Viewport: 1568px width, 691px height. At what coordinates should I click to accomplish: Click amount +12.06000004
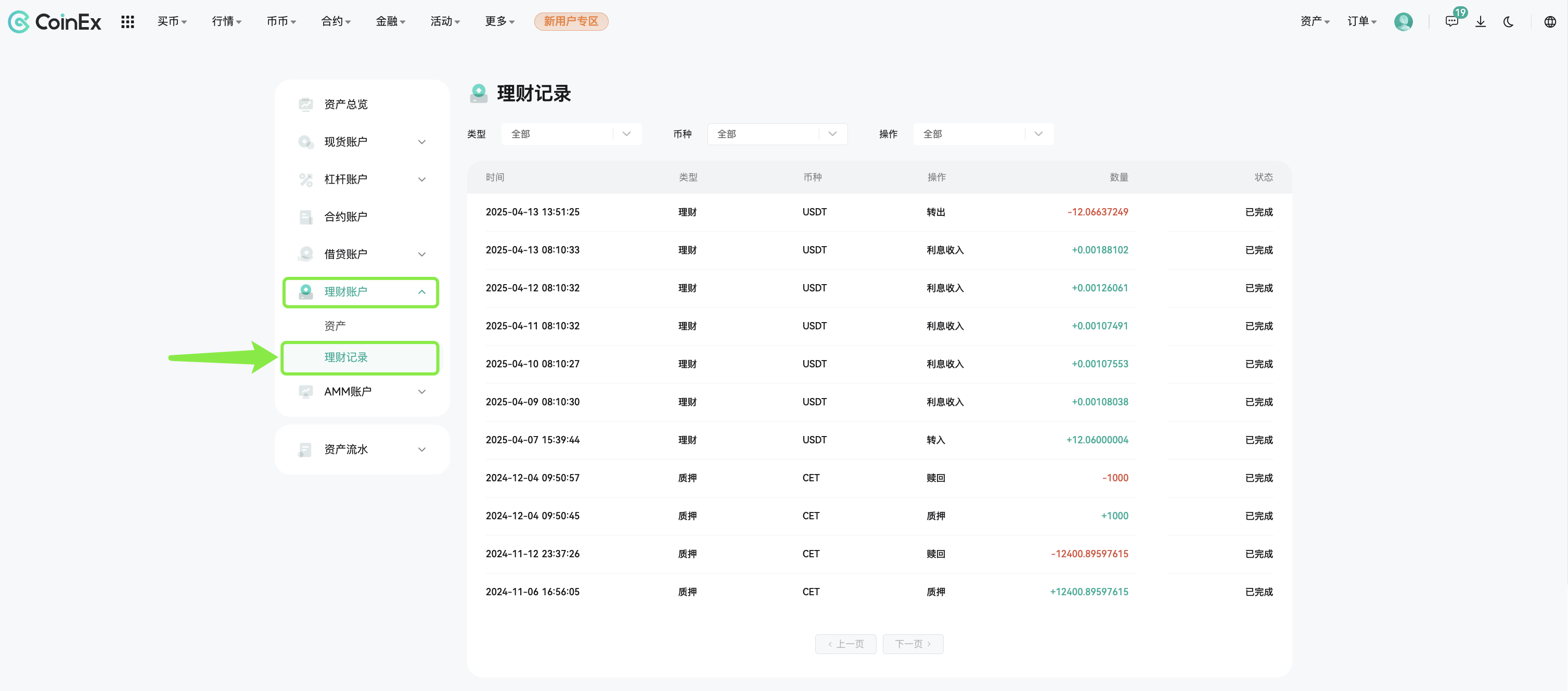(1097, 440)
